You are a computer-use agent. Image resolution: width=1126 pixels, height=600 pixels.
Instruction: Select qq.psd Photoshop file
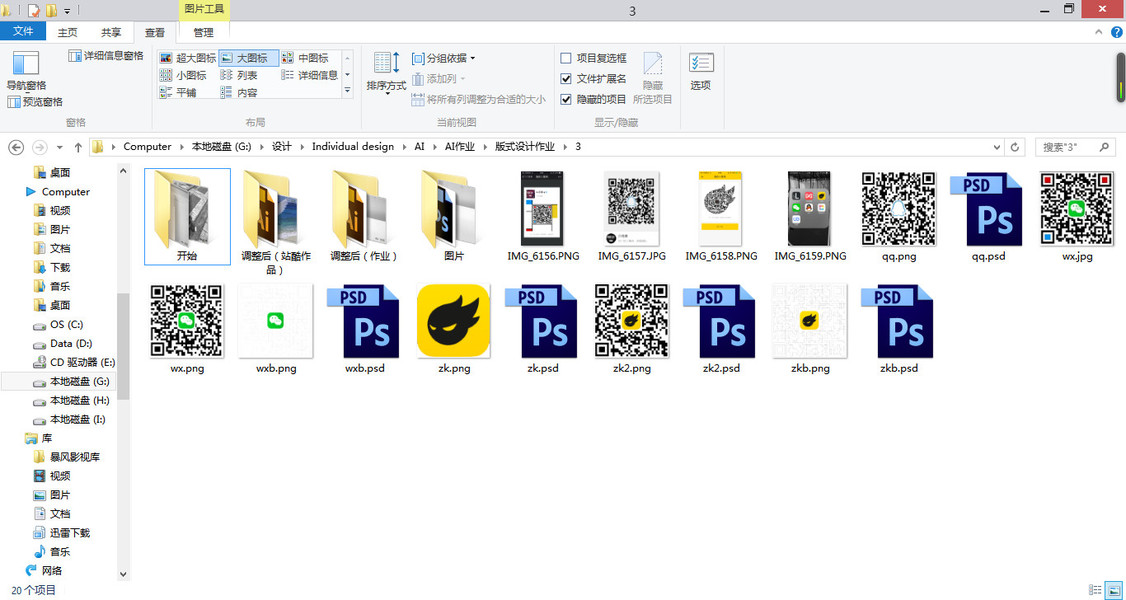[987, 217]
